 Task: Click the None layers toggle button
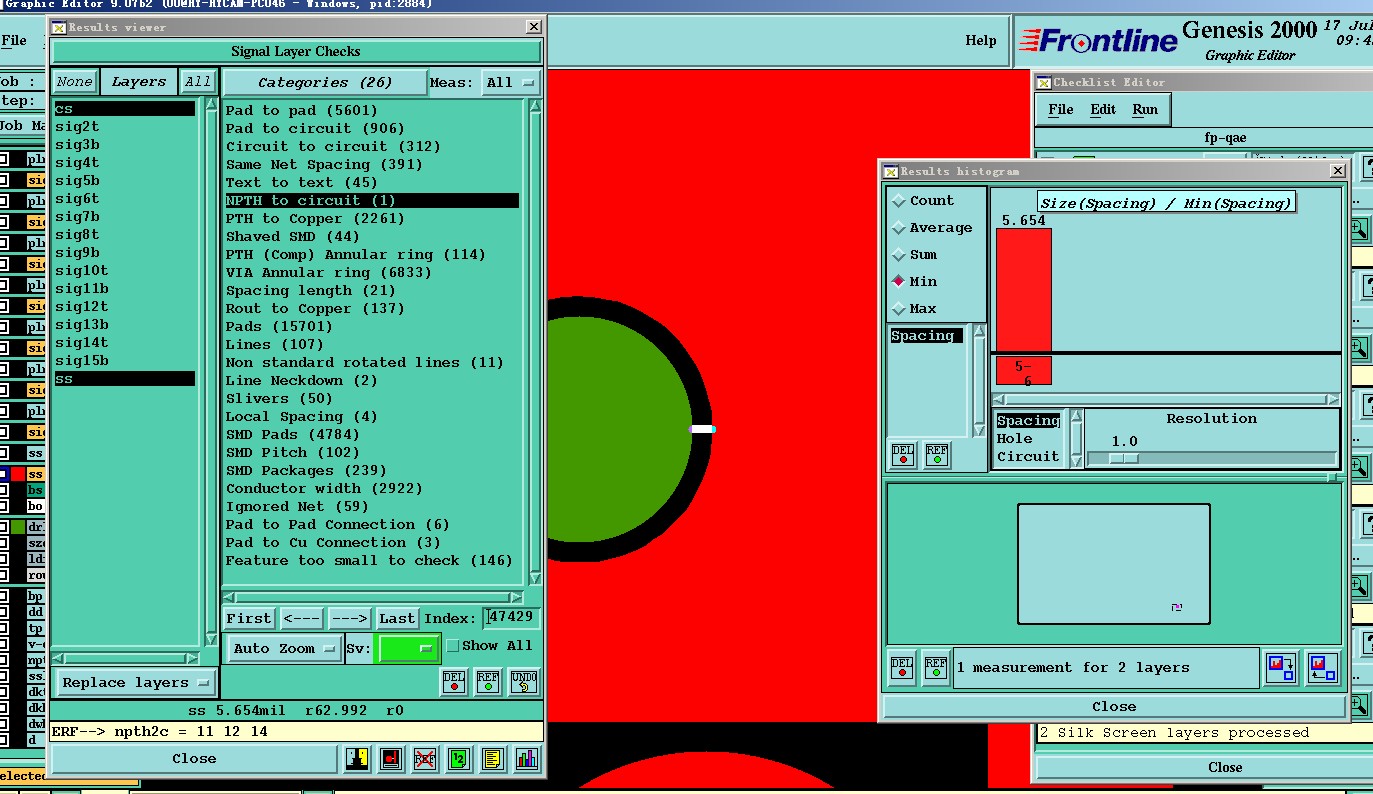coord(74,82)
